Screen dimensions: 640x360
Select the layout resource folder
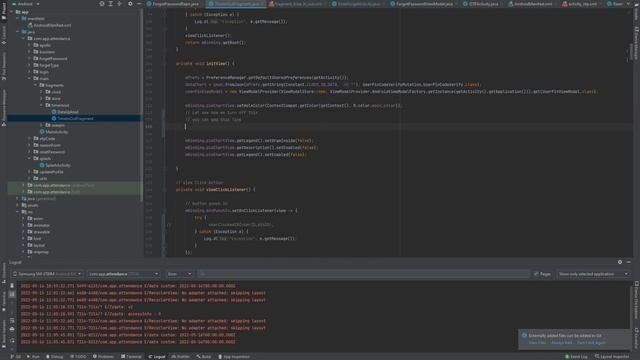coord(36,245)
